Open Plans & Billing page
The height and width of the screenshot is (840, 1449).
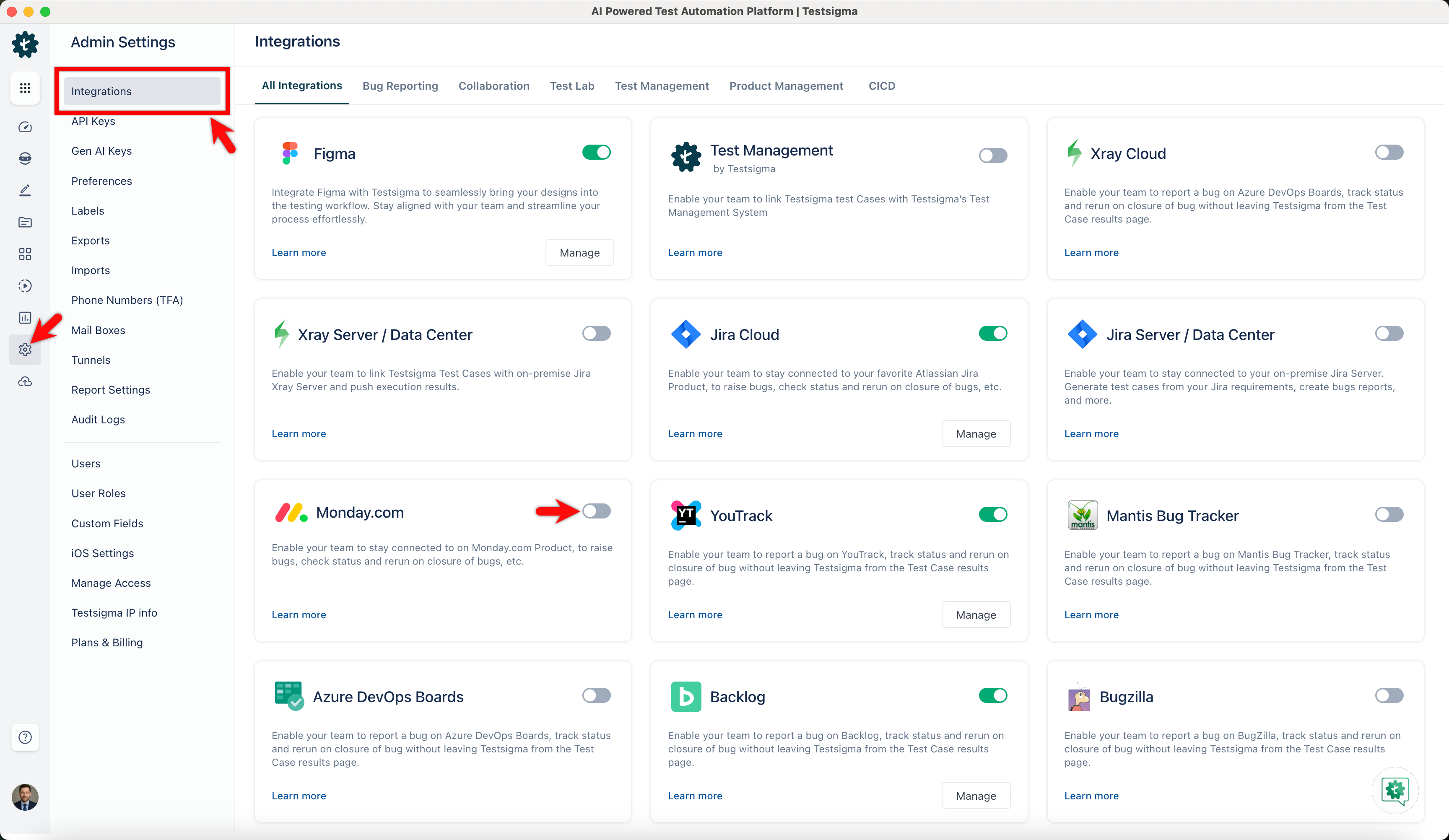pos(107,643)
